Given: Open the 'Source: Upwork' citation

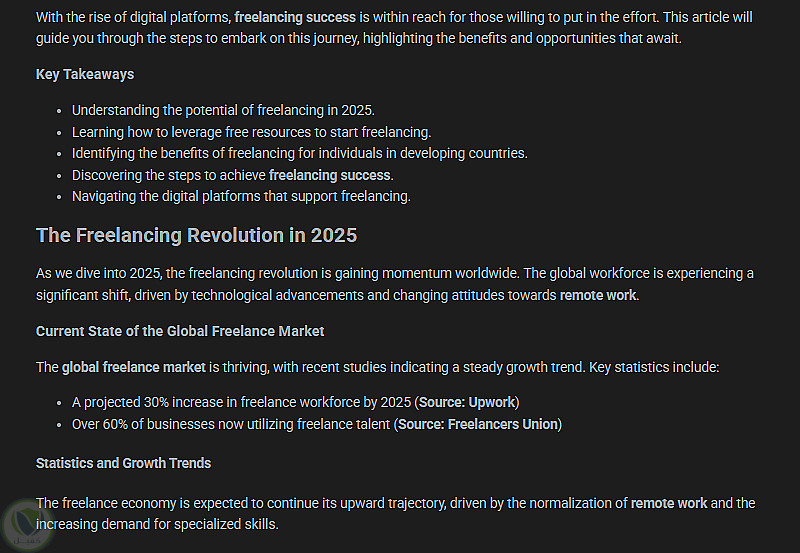Looking at the screenshot, I should 467,403.
